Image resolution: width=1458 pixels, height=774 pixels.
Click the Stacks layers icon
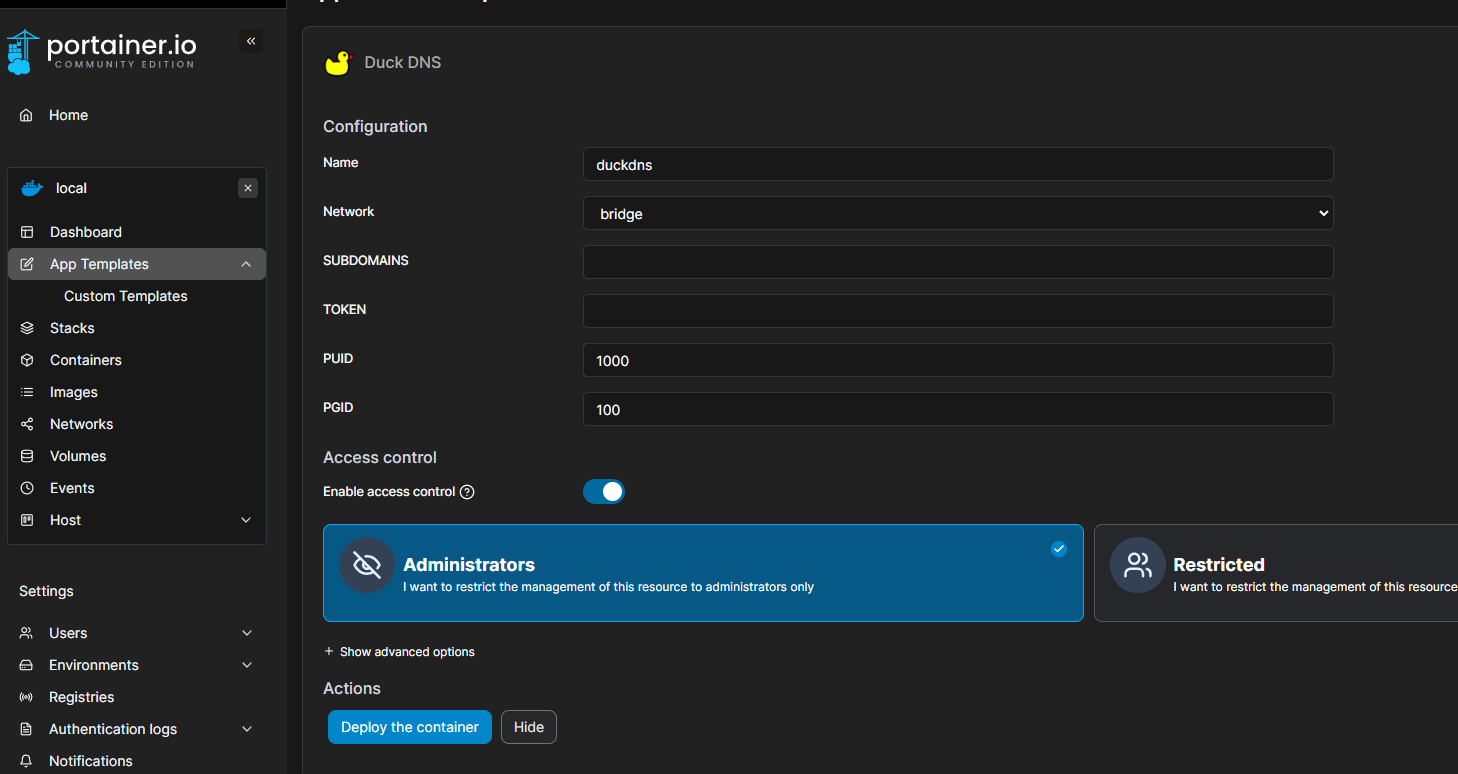(27, 328)
